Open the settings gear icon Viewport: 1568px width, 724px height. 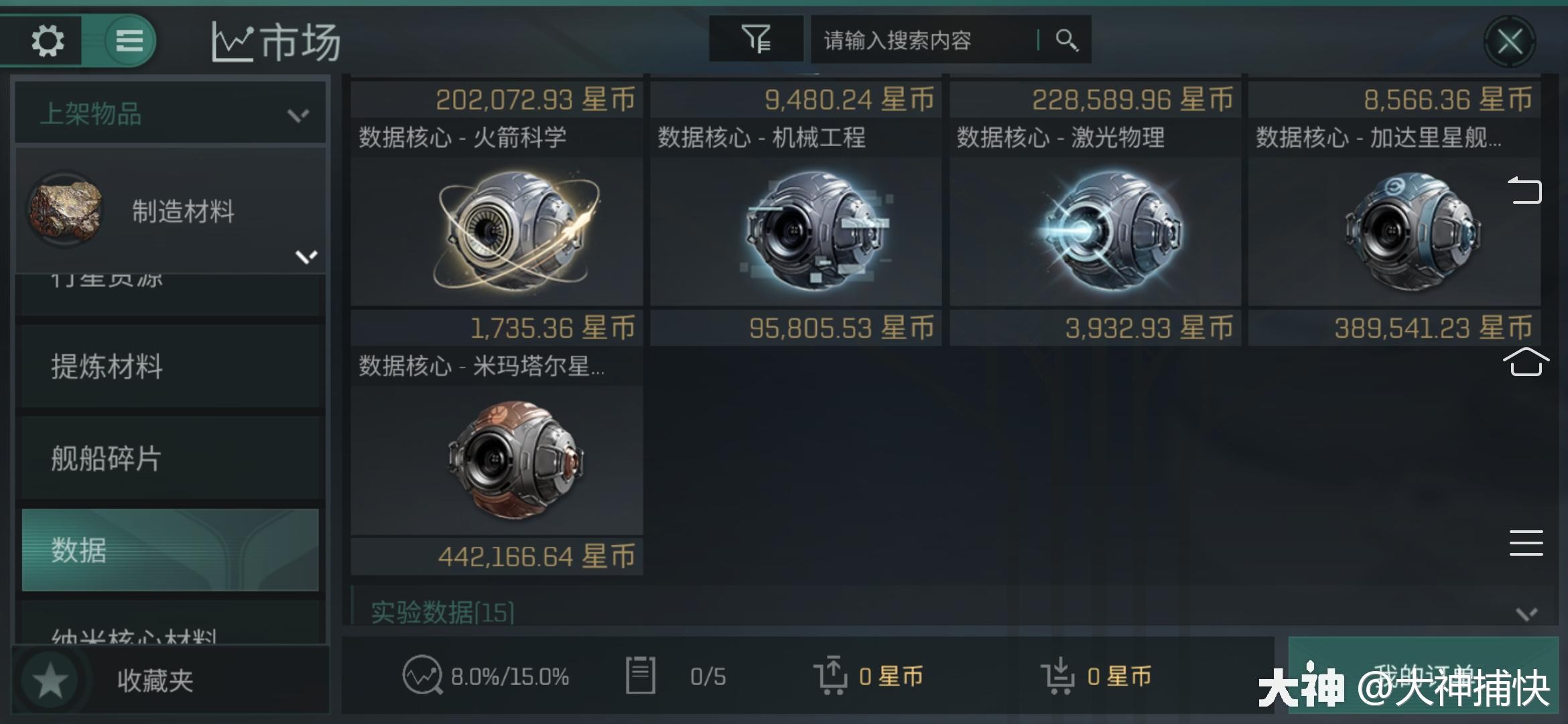coord(48,41)
